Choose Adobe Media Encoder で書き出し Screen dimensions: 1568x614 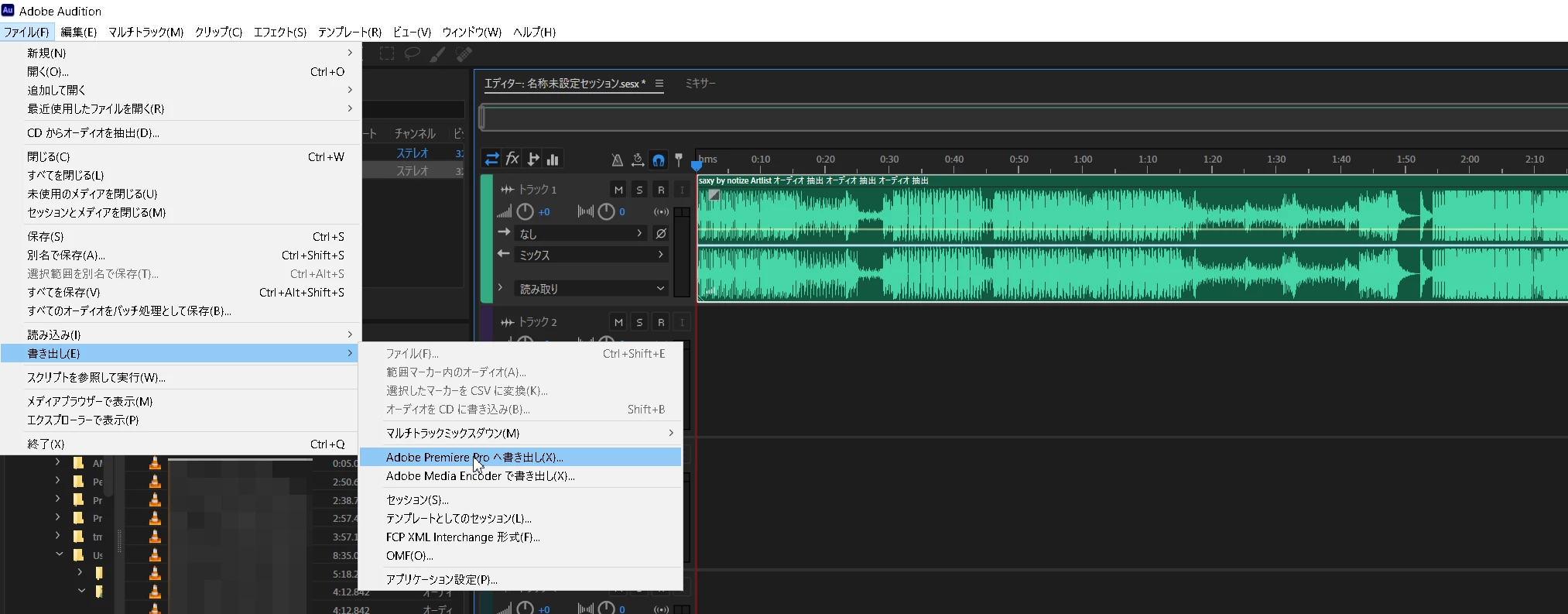point(521,475)
